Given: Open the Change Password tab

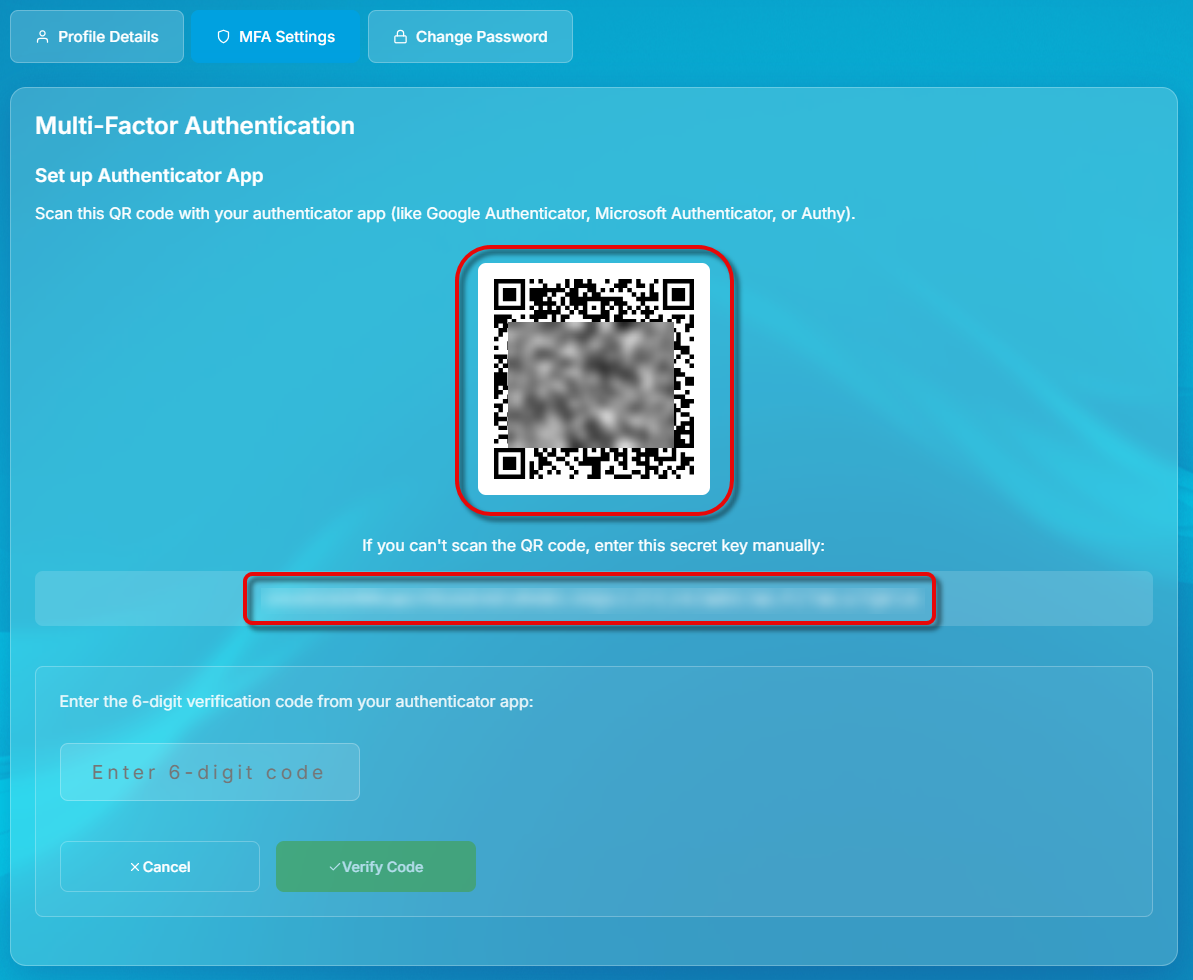Looking at the screenshot, I should click(x=470, y=36).
